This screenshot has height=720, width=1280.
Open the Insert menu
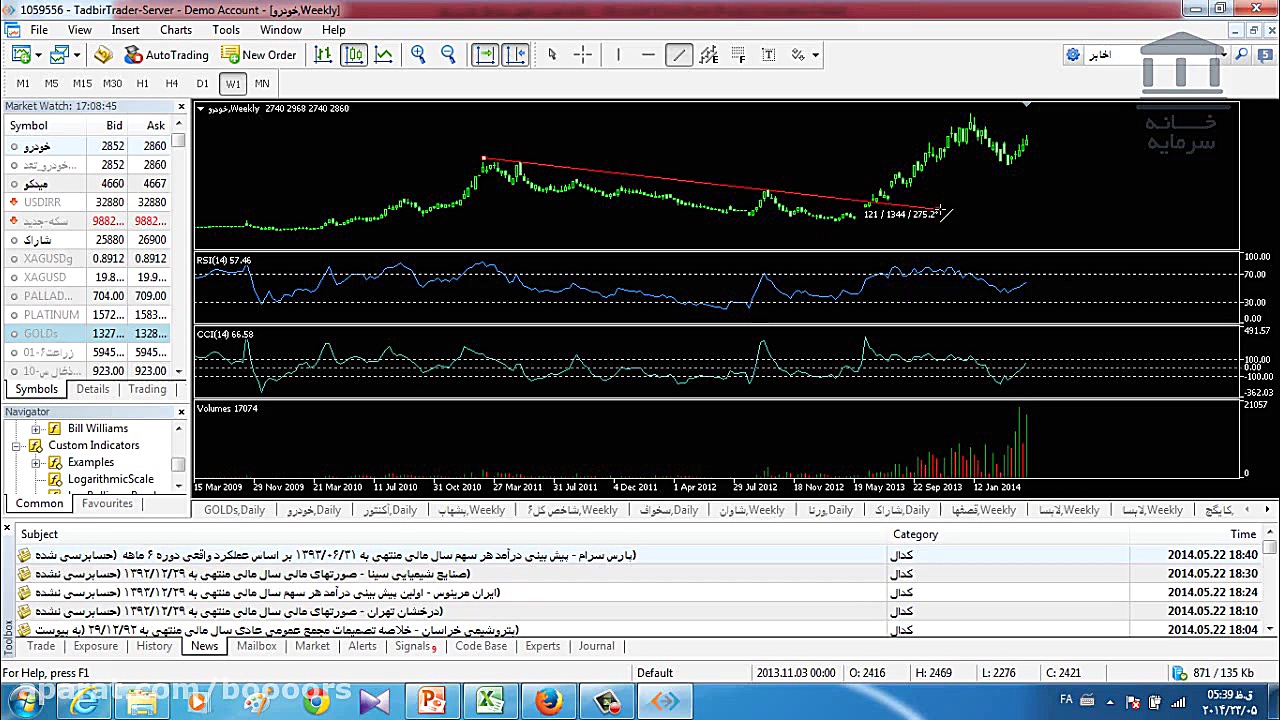point(126,30)
